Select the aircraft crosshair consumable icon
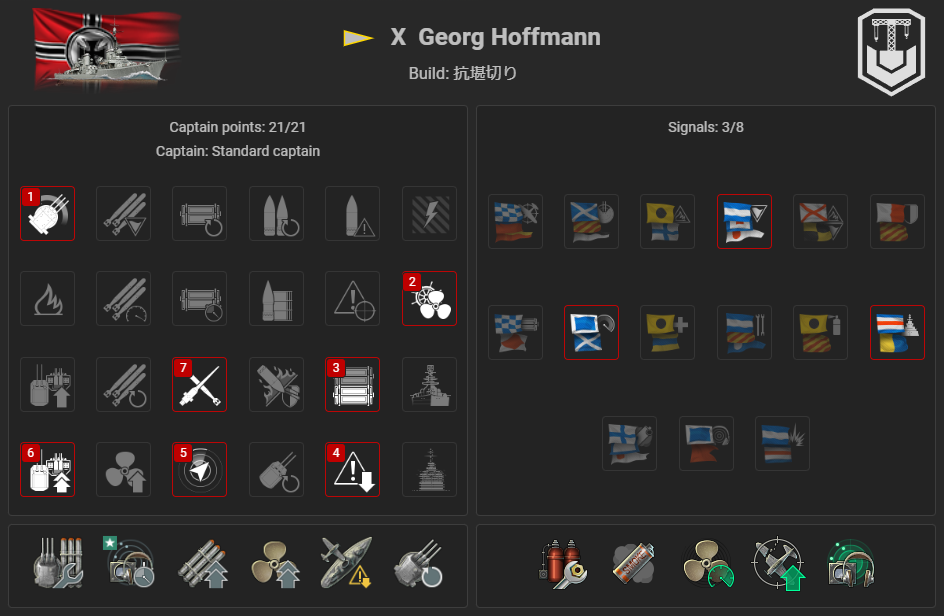This screenshot has width=944, height=616. tap(779, 564)
